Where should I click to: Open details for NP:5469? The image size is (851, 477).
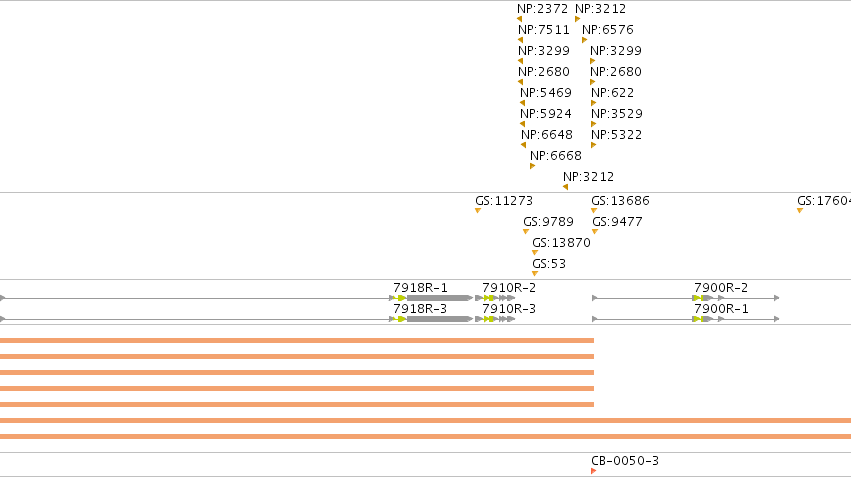pyautogui.click(x=522, y=103)
